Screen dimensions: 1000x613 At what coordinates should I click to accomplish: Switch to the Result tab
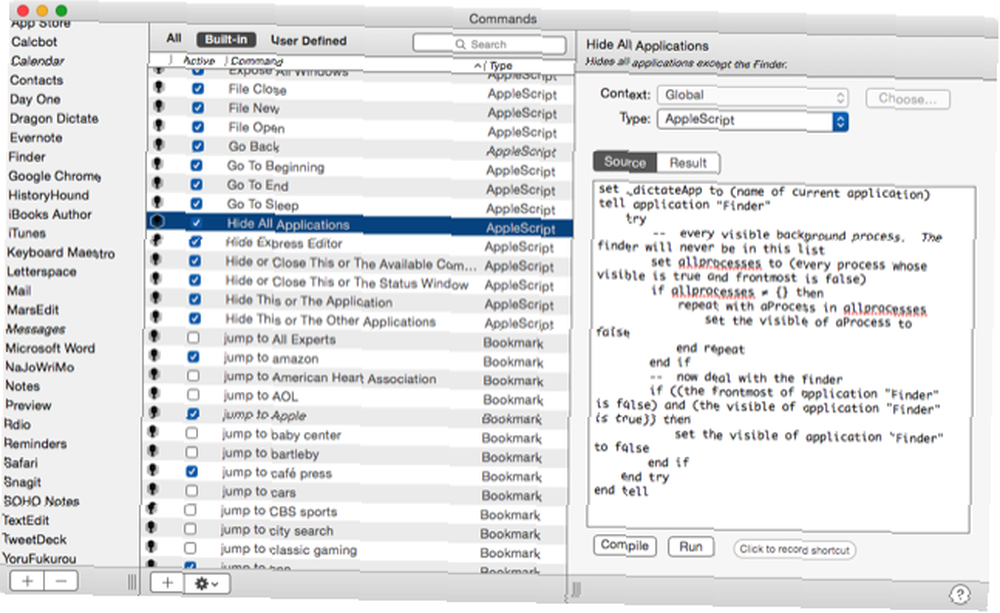(x=688, y=163)
